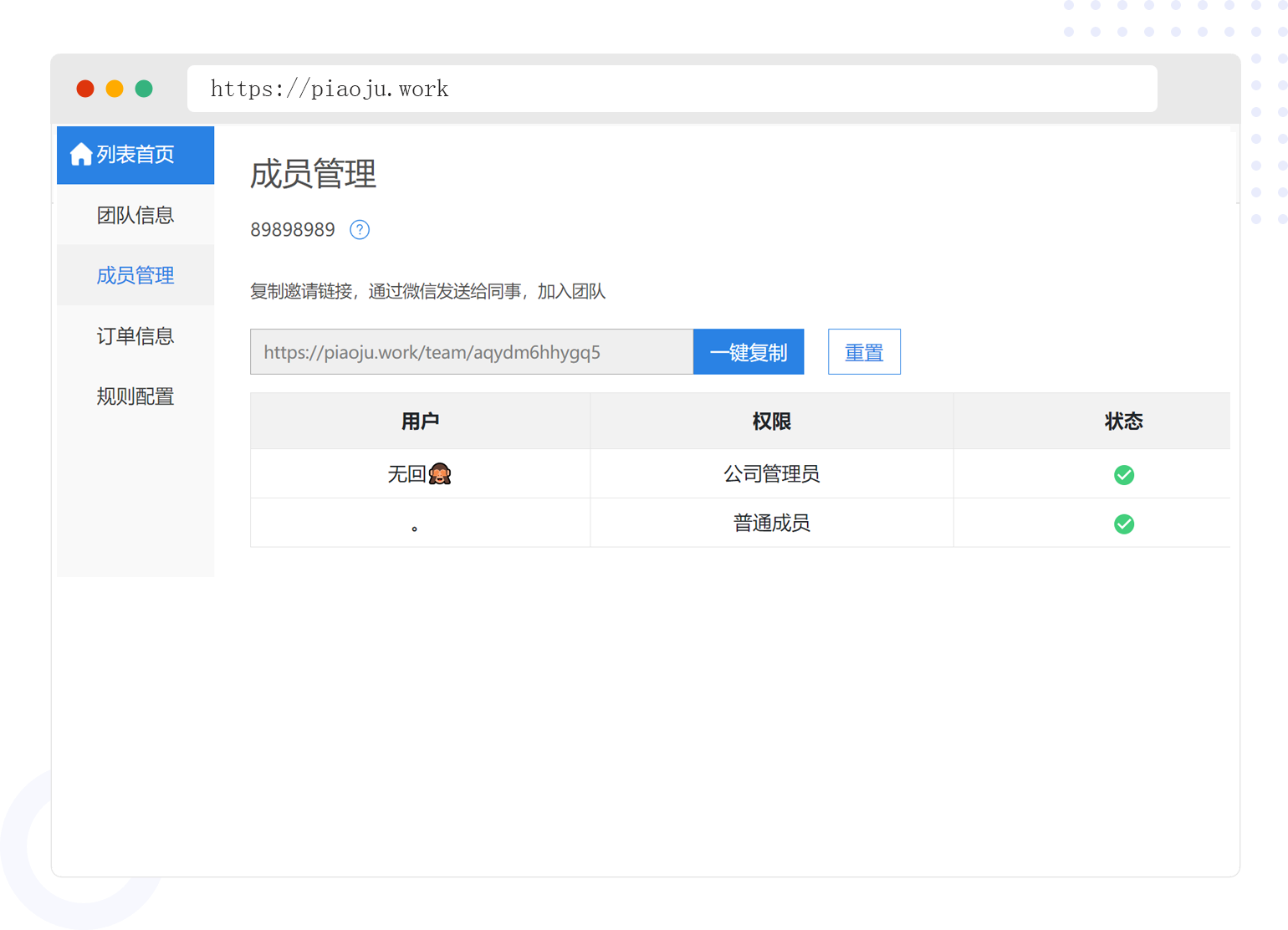Click the 权限 column header

pos(771,422)
